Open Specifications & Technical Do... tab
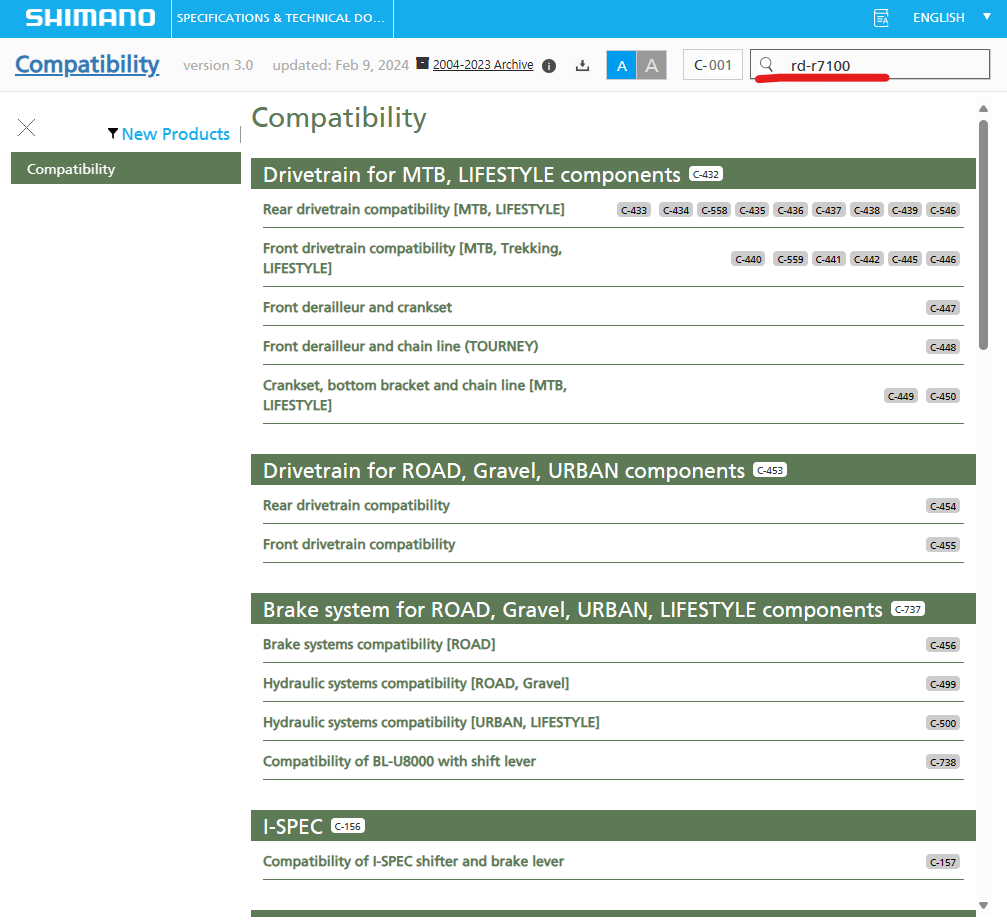 (x=281, y=18)
